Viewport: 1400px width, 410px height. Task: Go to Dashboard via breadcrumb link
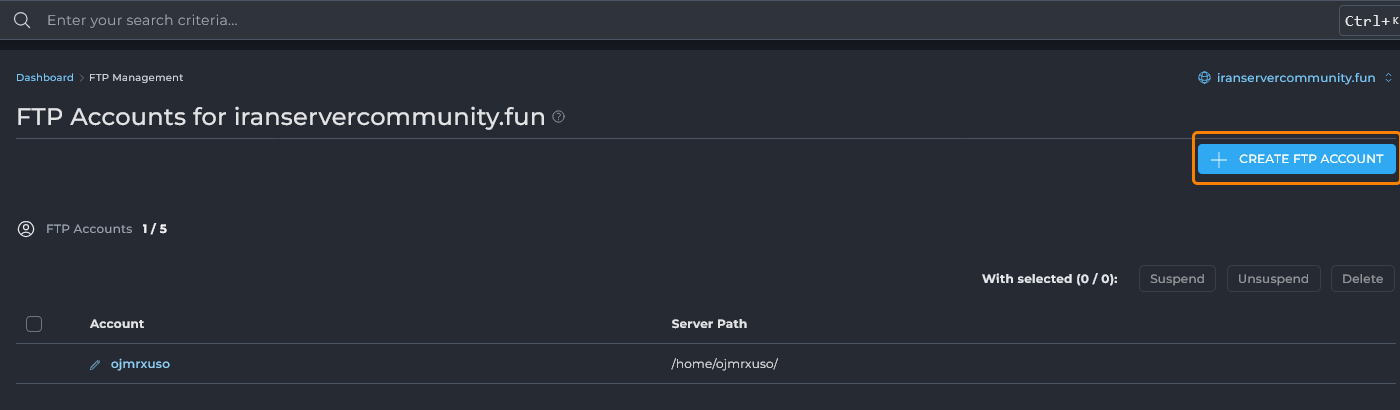(44, 78)
